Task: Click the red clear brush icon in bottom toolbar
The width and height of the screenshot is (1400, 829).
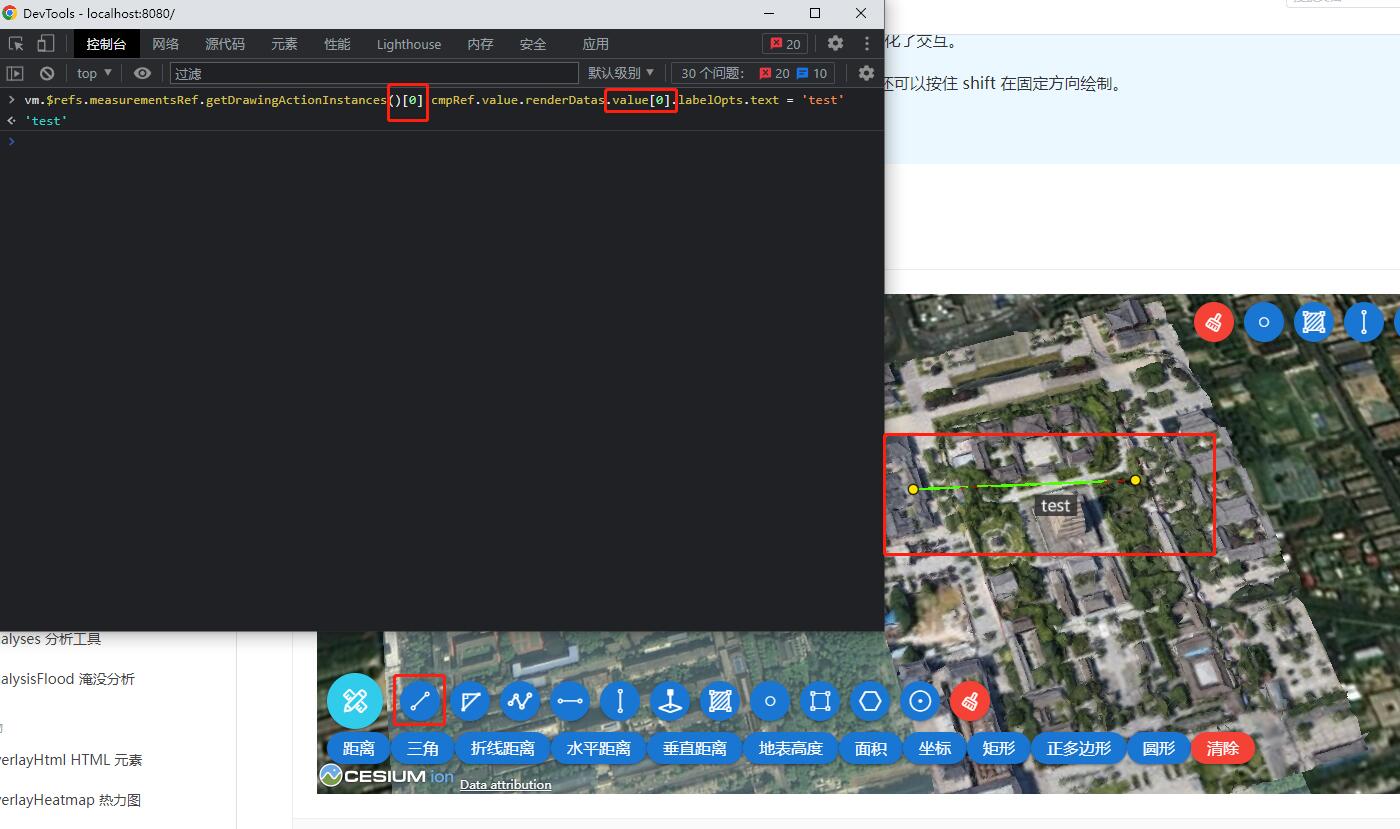Action: (x=970, y=701)
